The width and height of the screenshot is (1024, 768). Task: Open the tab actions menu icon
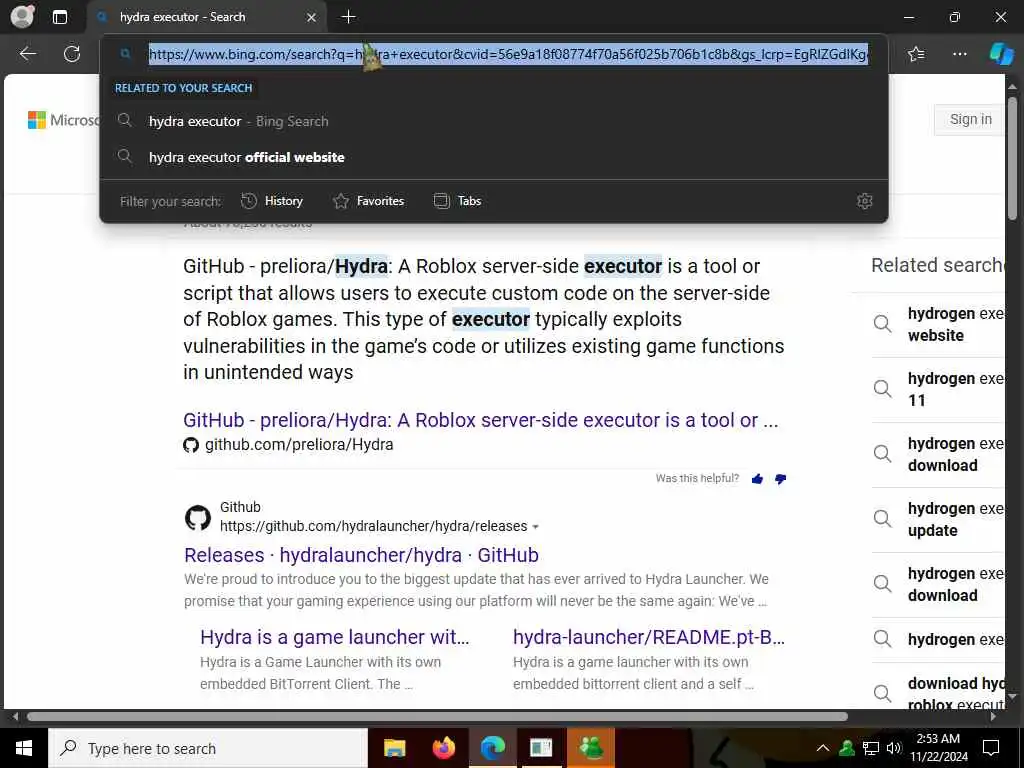click(59, 17)
